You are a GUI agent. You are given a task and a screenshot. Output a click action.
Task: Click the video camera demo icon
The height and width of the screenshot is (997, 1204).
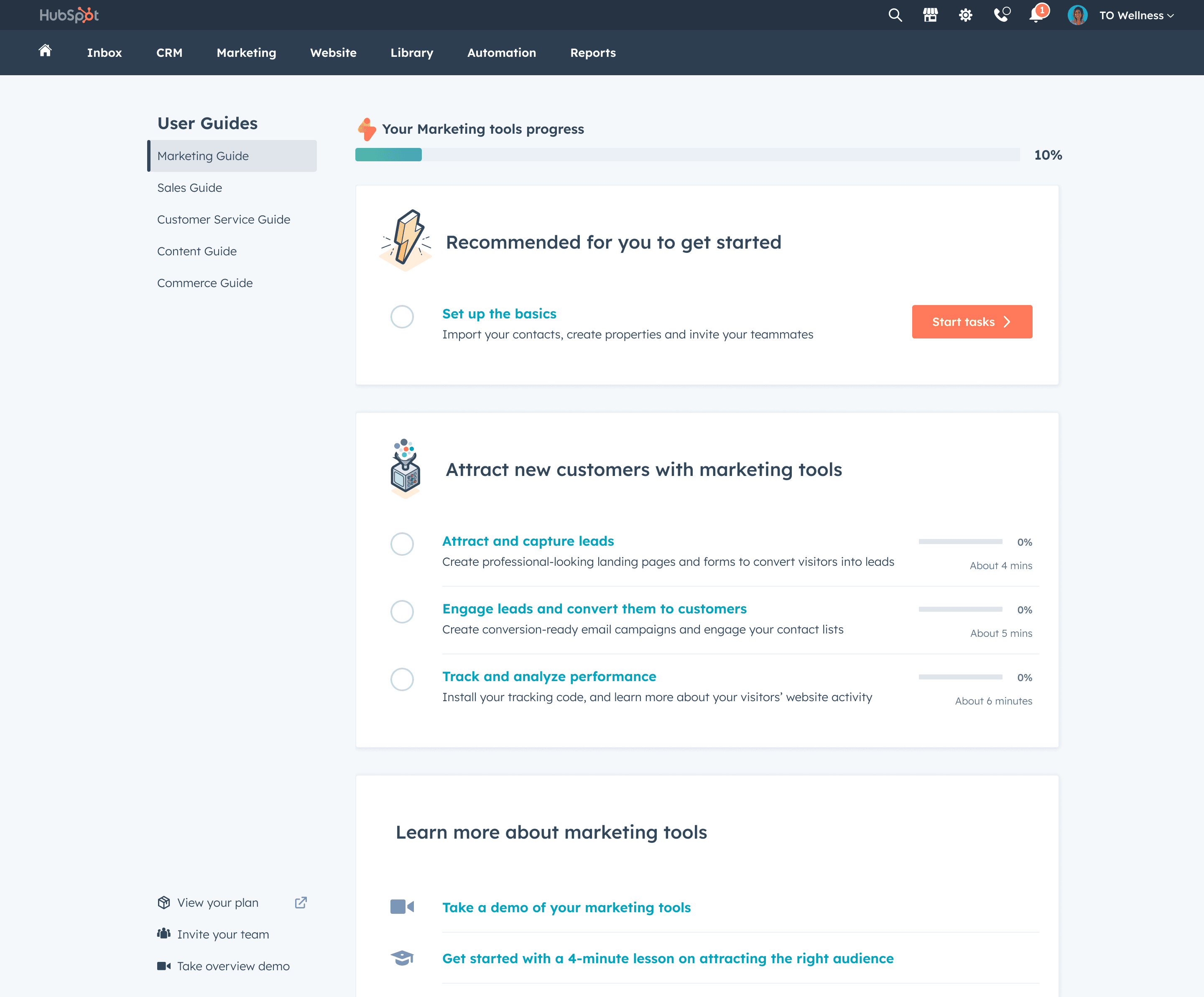(x=402, y=906)
